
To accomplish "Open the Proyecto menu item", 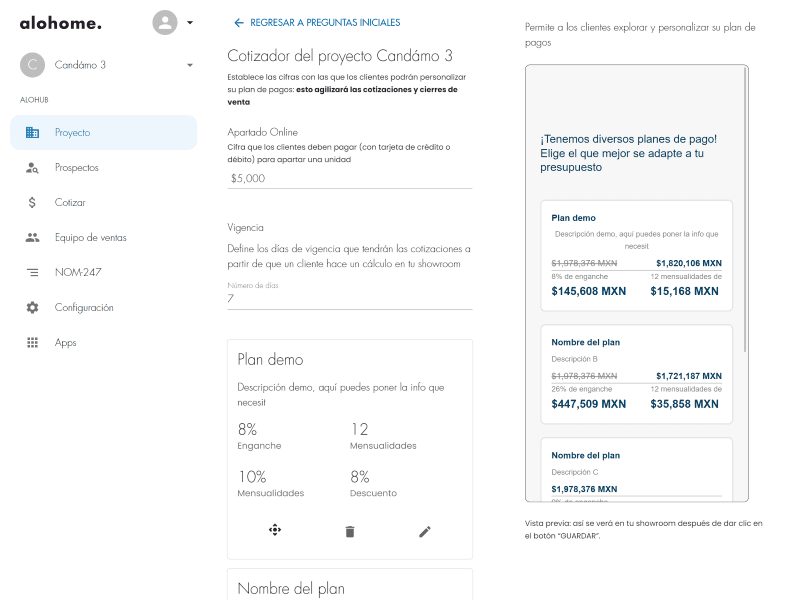I will (x=104, y=133).
